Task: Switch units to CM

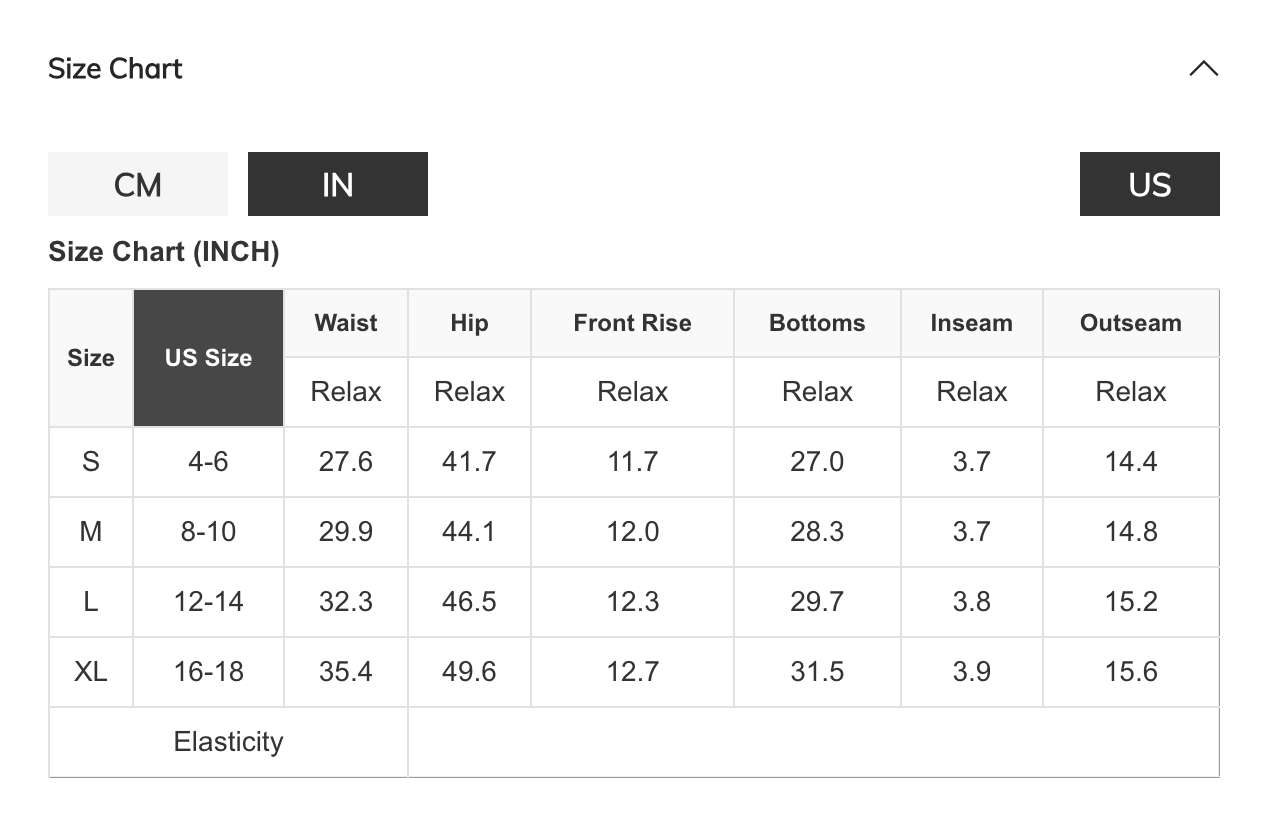Action: [138, 184]
